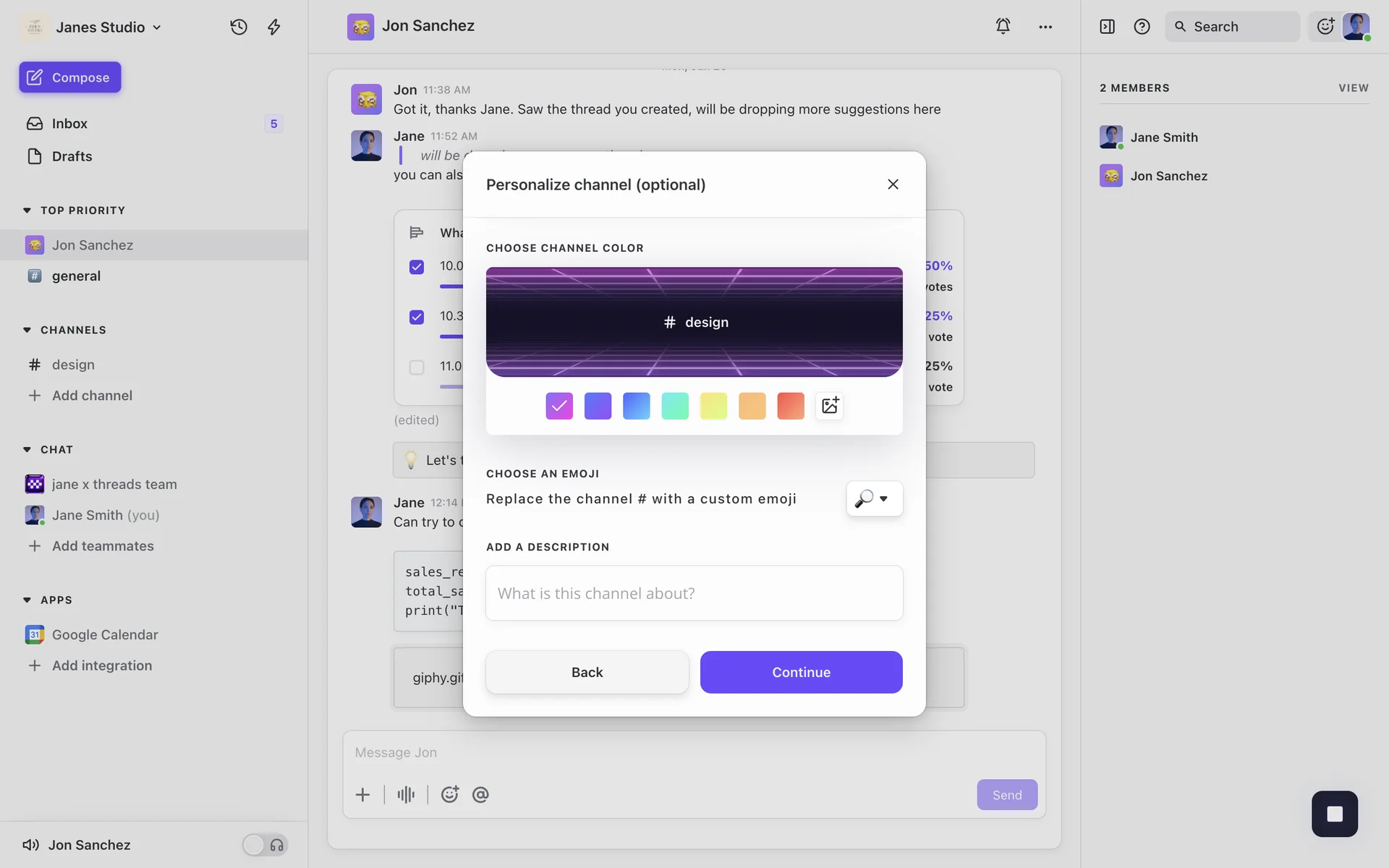Collapse the Top Priority section
Image resolution: width=1389 pixels, height=868 pixels.
[x=27, y=210]
